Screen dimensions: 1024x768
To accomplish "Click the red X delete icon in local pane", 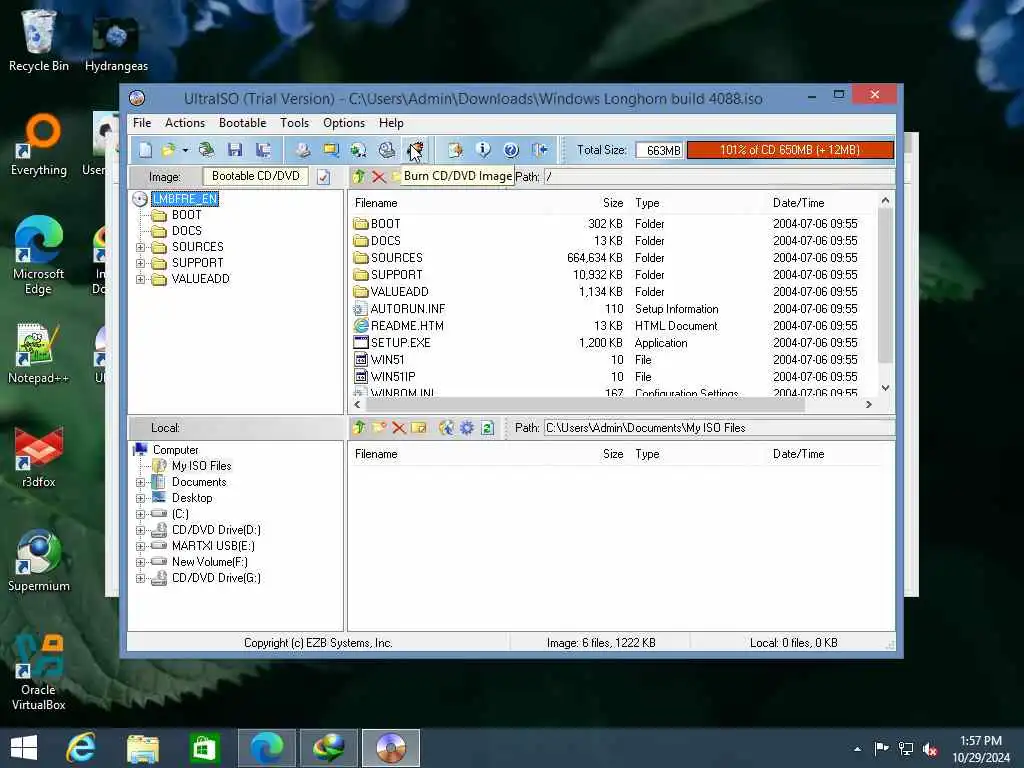I will point(399,428).
